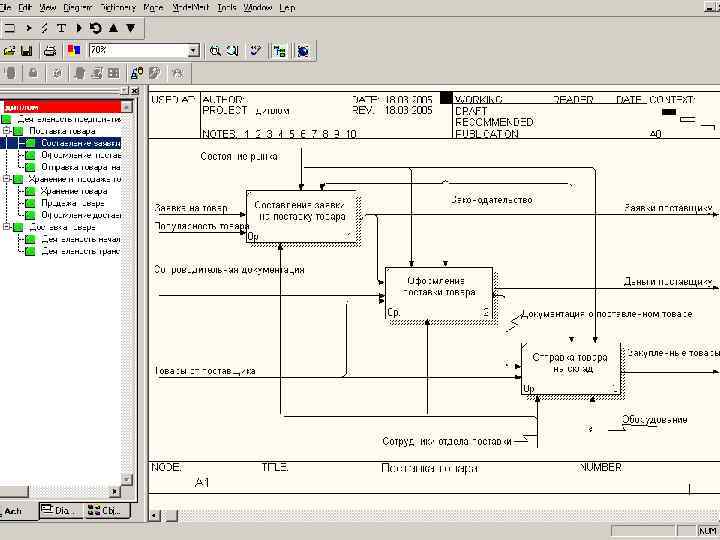Switch to the Diagrams tab in explorer
Viewport: 720px width, 540px height.
58,510
